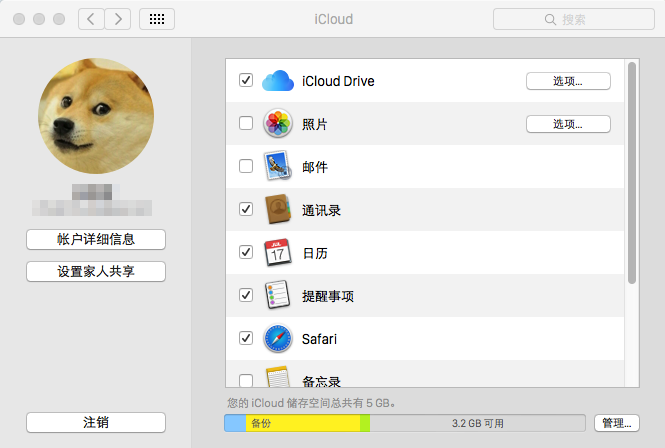Click the Reminders (提醒事项) list icon
Viewport: 665px width, 448px height.
[x=277, y=296]
